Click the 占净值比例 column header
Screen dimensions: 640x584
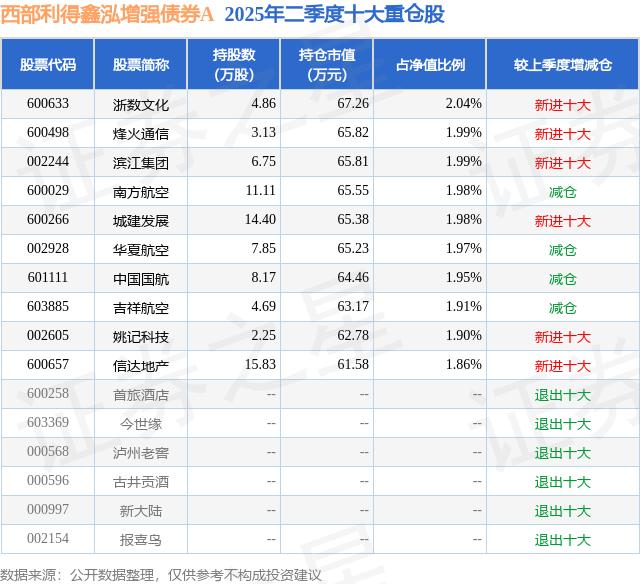[430, 65]
